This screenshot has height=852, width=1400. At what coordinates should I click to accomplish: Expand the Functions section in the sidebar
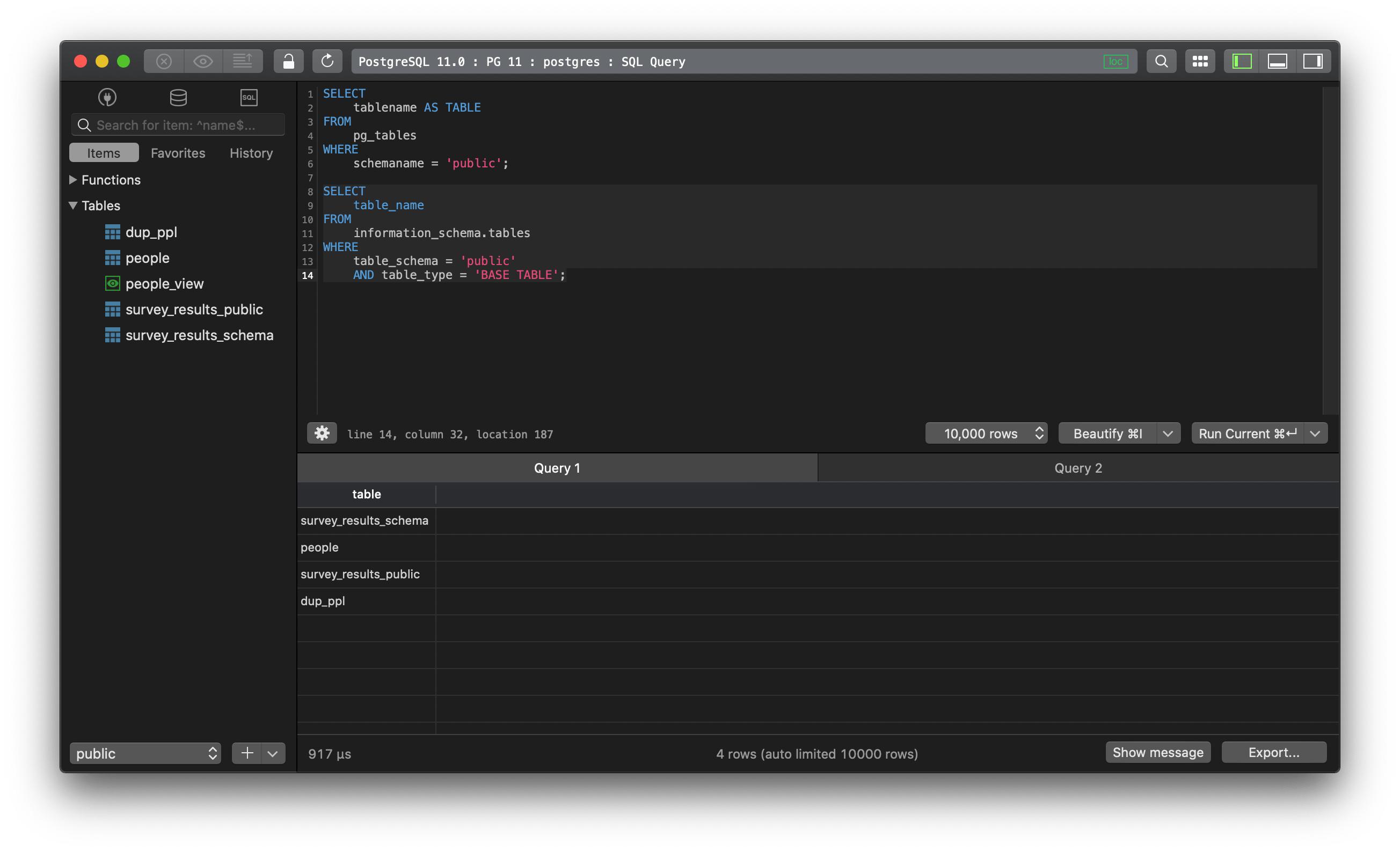coord(72,180)
